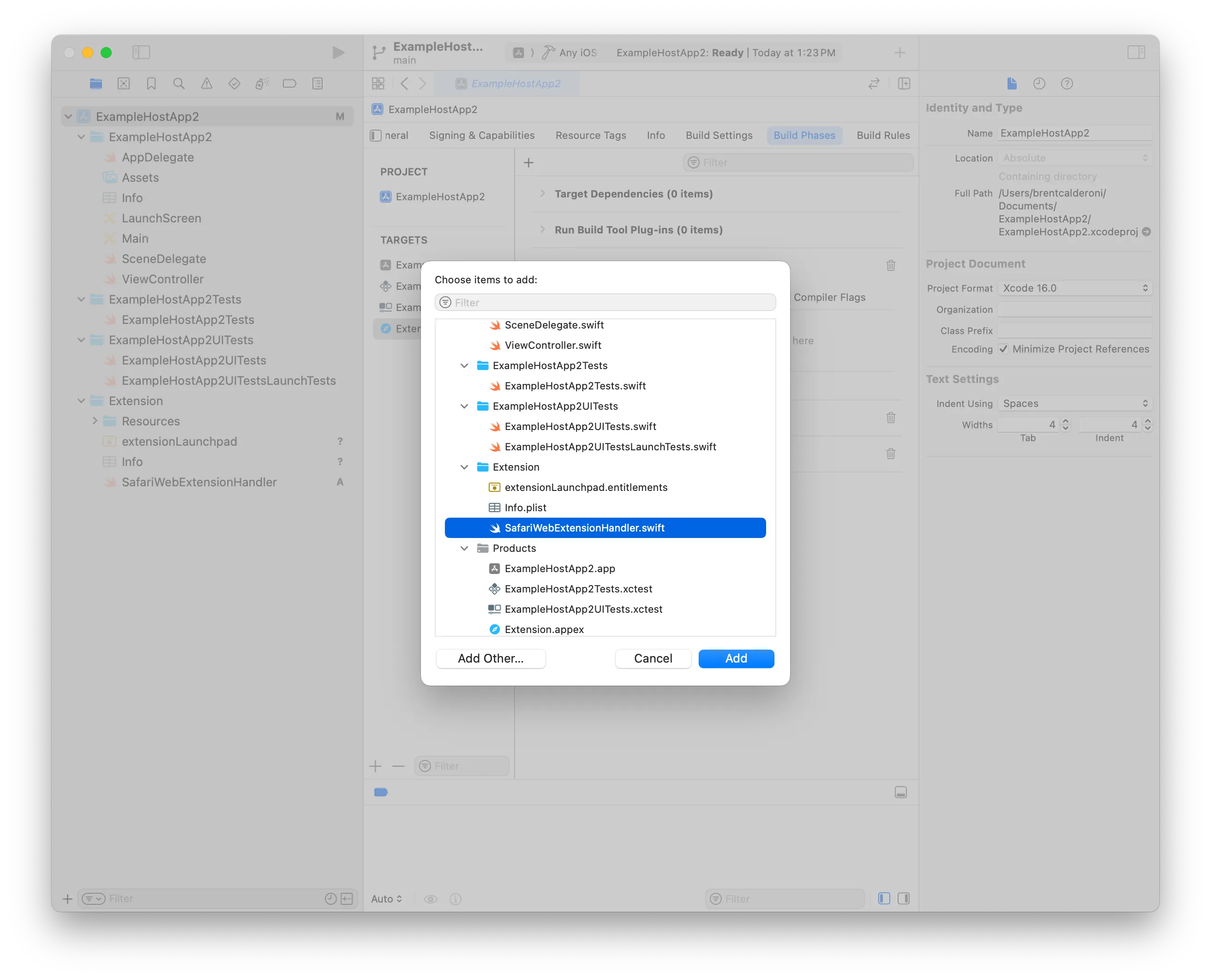This screenshot has height=980, width=1211.
Task: Open the Test navigator diamond icon
Action: (x=234, y=84)
